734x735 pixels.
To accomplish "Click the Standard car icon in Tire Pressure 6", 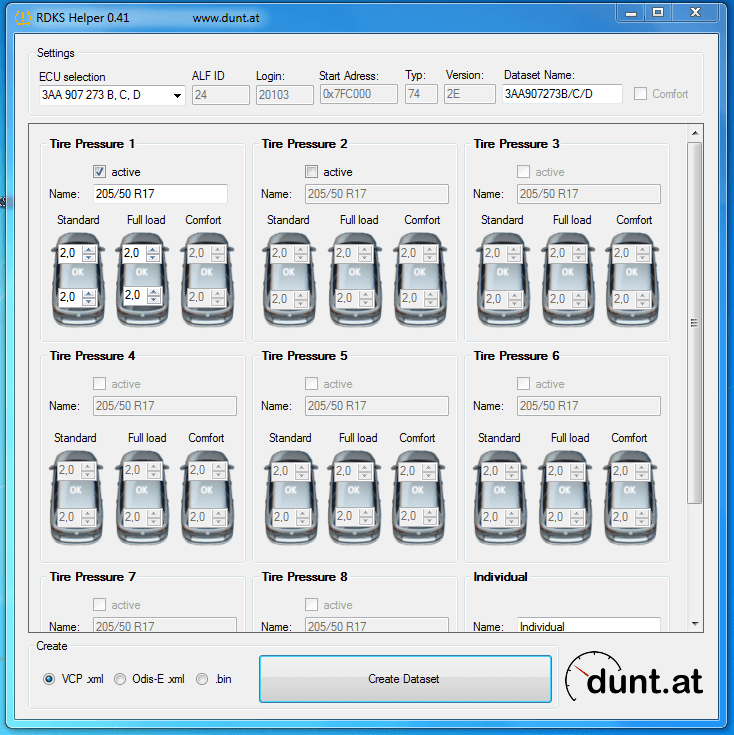I will [x=500, y=497].
